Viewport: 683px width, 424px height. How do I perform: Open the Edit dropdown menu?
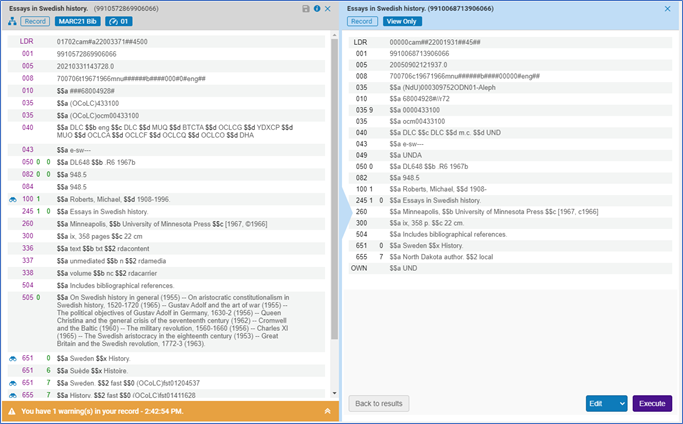pyautogui.click(x=607, y=403)
